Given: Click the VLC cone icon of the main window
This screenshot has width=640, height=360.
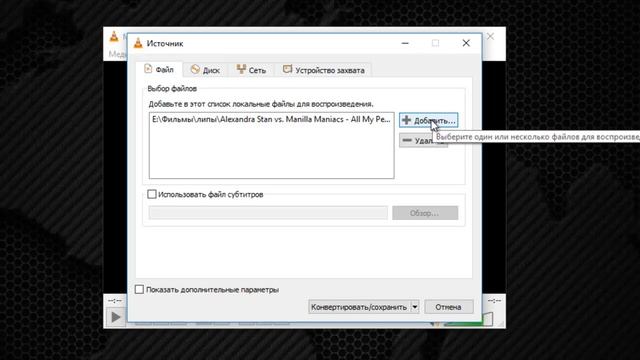Looking at the screenshot, I should click(x=114, y=37).
